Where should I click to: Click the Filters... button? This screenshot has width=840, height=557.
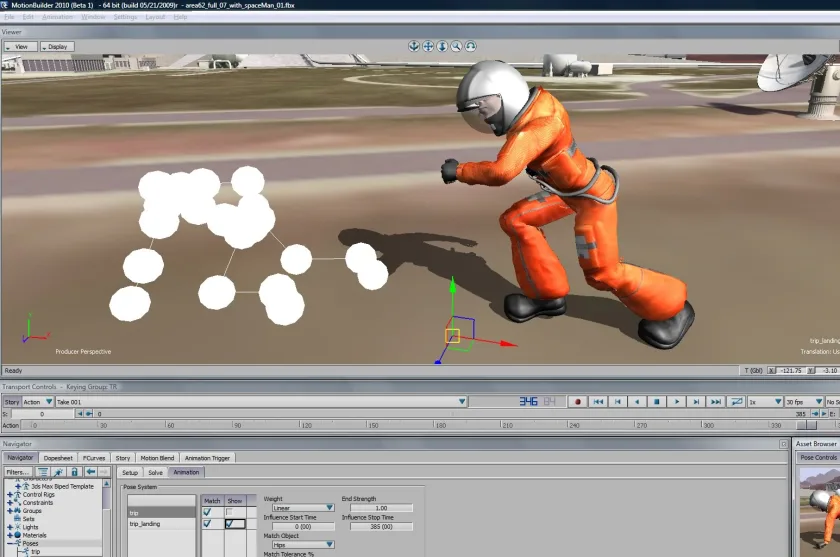click(x=18, y=472)
